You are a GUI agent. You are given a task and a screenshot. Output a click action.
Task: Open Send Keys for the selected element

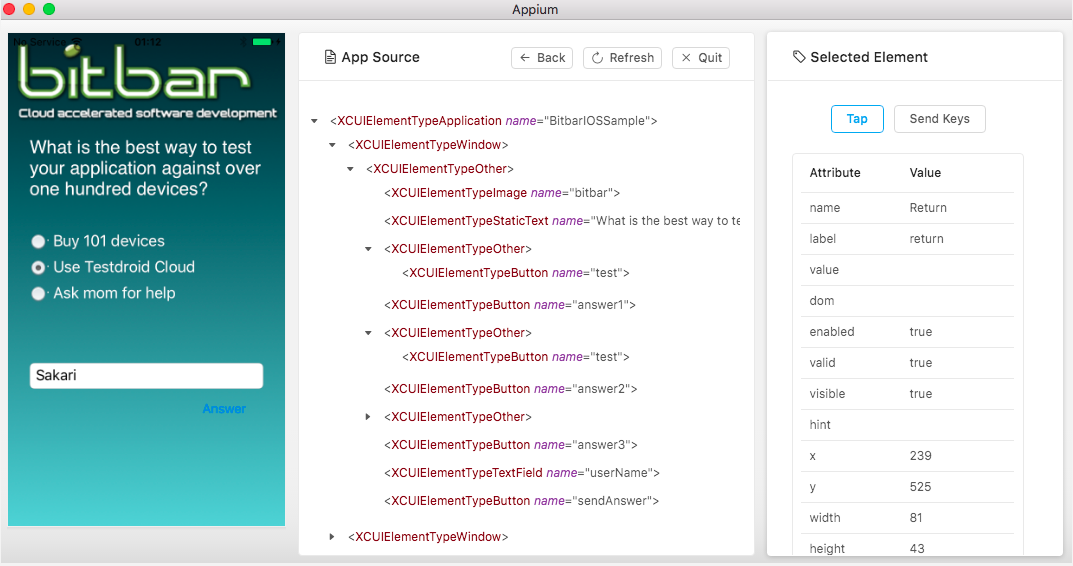tap(939, 119)
